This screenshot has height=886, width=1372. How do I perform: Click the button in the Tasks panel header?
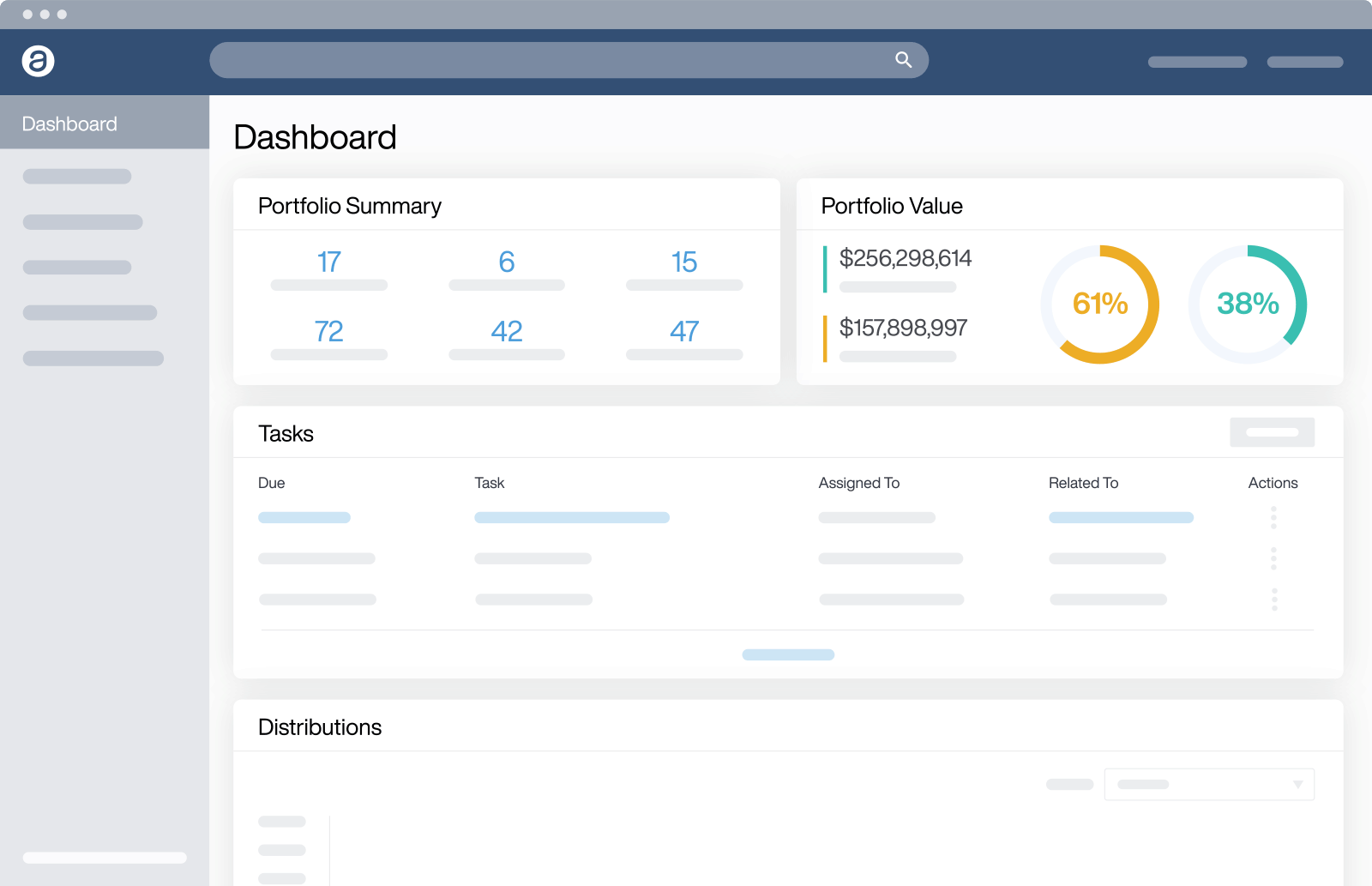click(1272, 432)
